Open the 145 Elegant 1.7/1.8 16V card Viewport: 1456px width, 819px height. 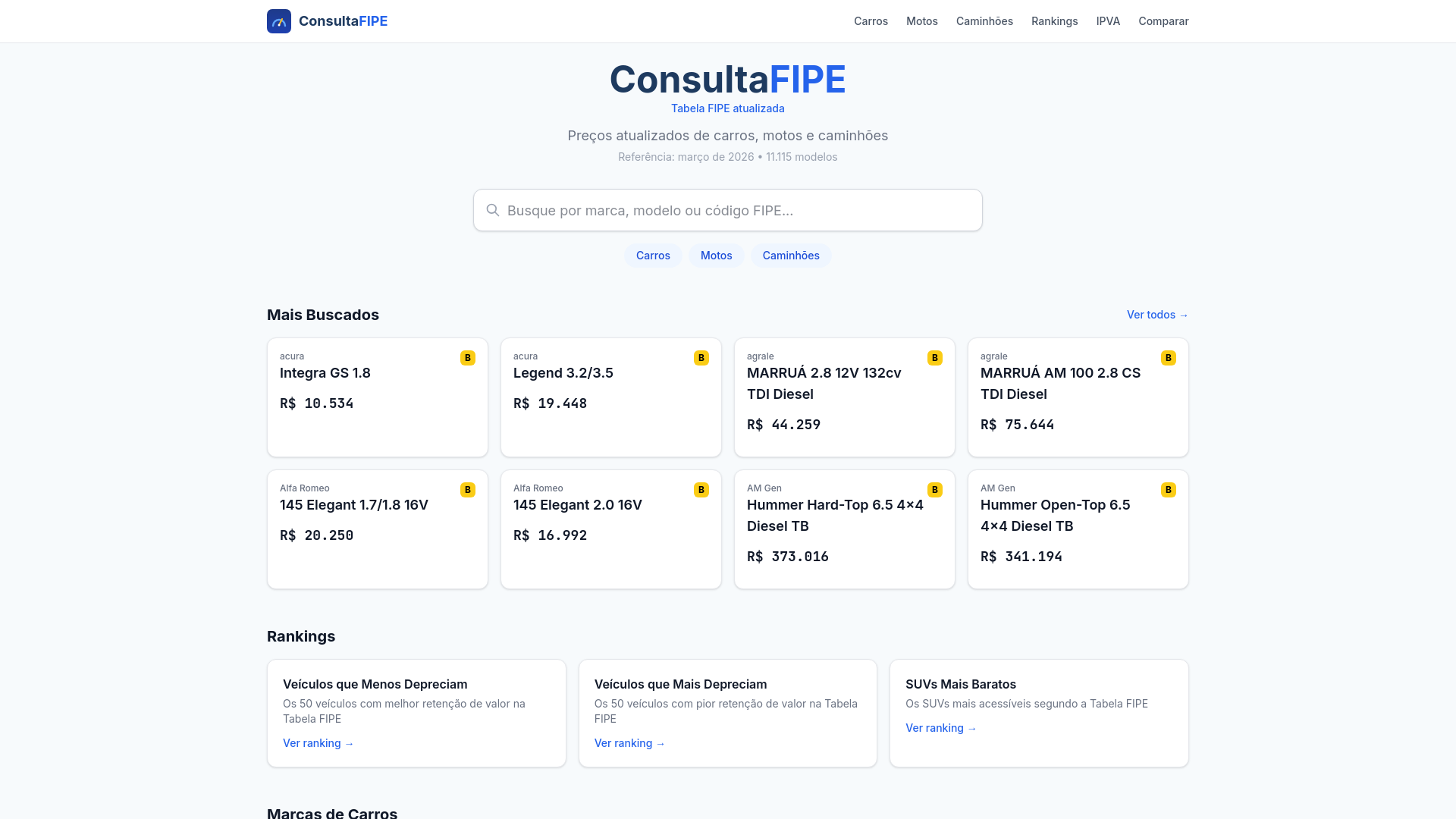click(378, 529)
